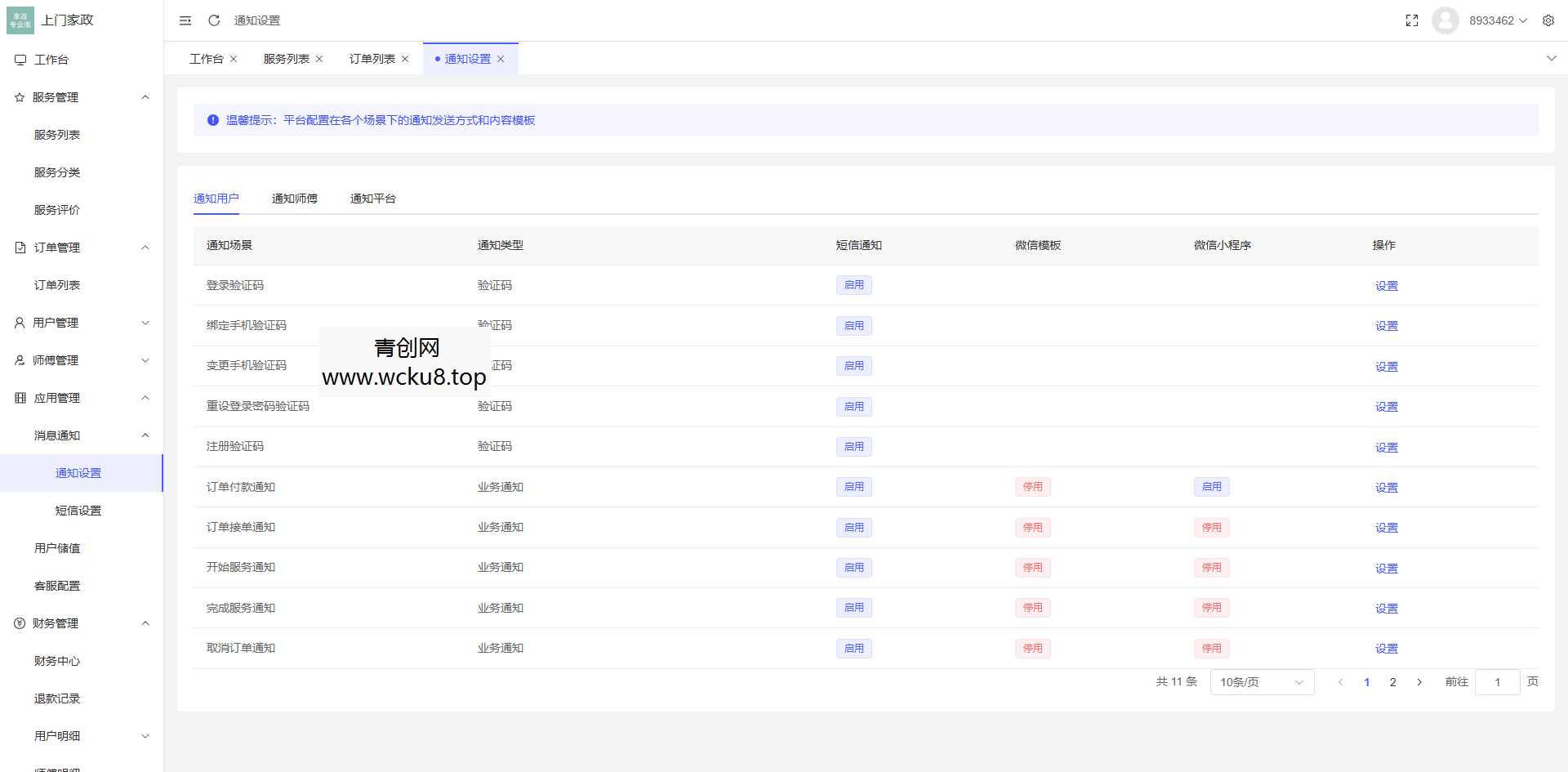Select the 工作台 monitor icon in sidebar

pyautogui.click(x=18, y=59)
